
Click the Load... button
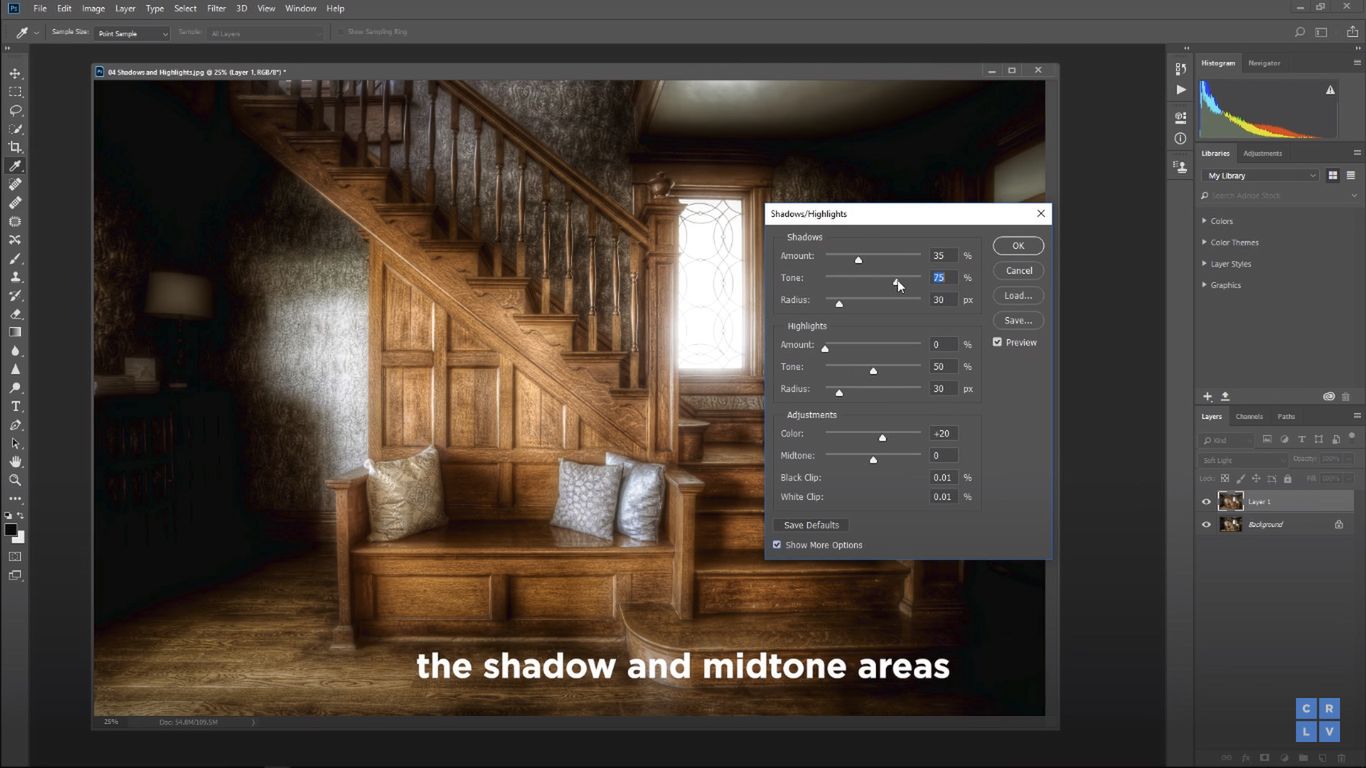(x=1018, y=296)
